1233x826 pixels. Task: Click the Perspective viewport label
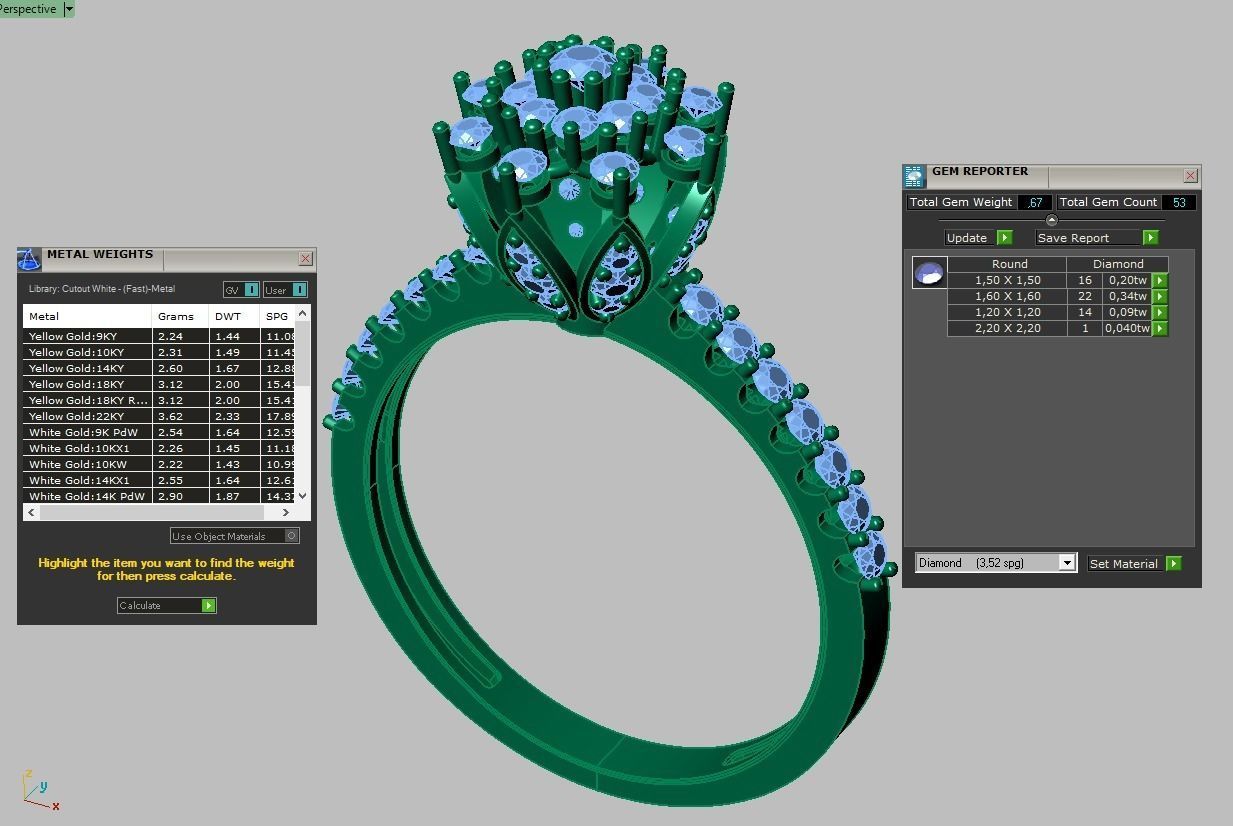[29, 9]
